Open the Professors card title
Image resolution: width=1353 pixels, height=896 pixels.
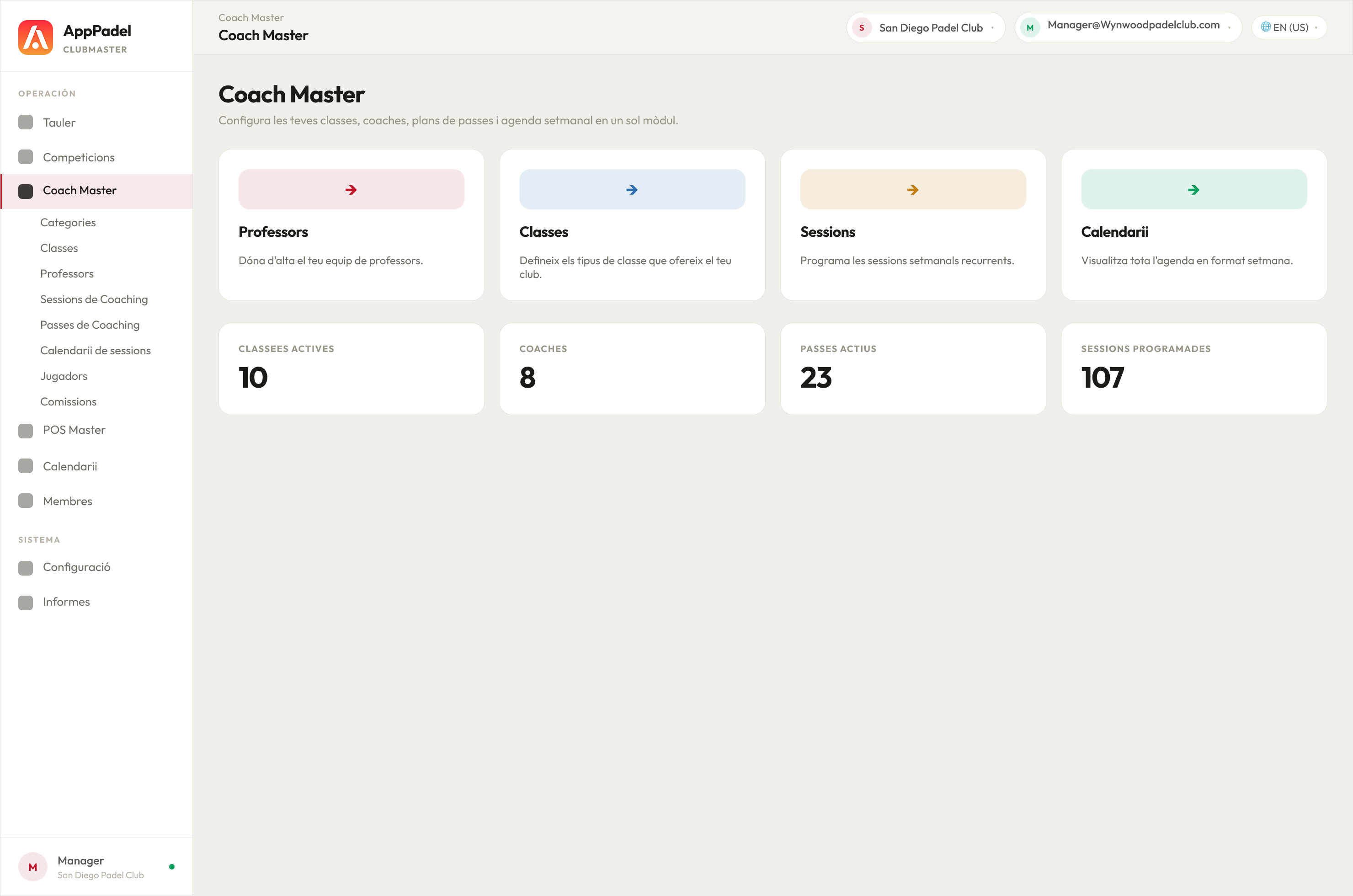273,231
